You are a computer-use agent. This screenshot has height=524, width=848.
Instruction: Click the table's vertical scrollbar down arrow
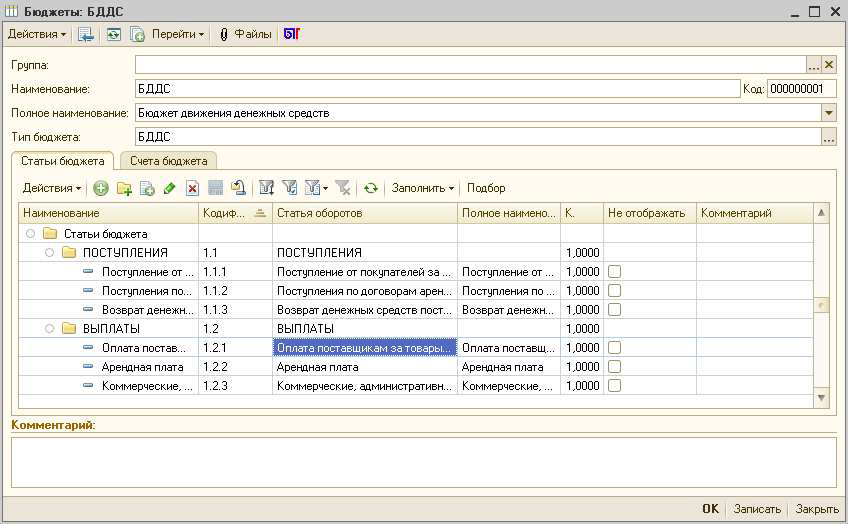coord(822,398)
